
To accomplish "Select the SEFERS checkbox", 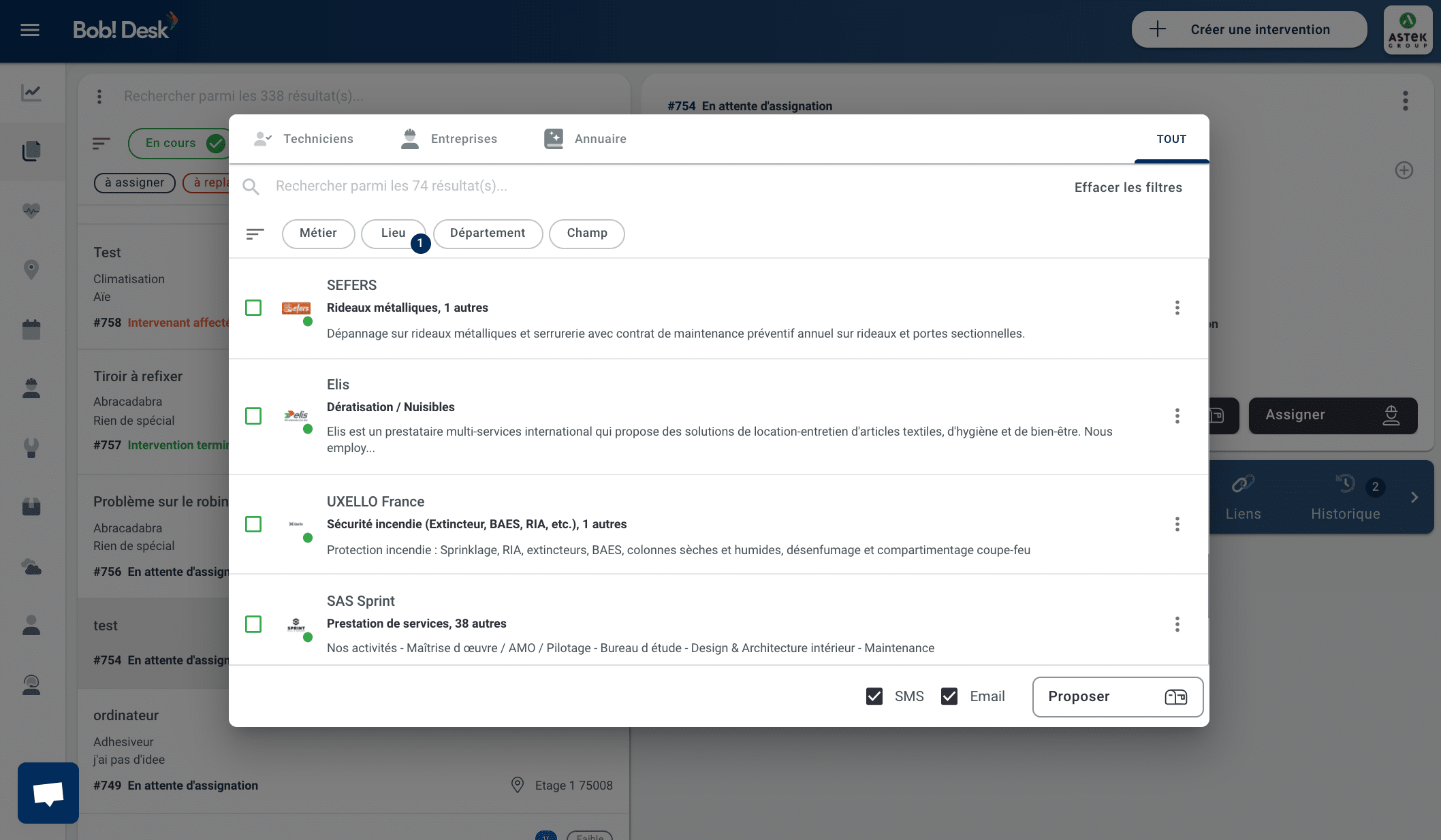I will [x=253, y=308].
